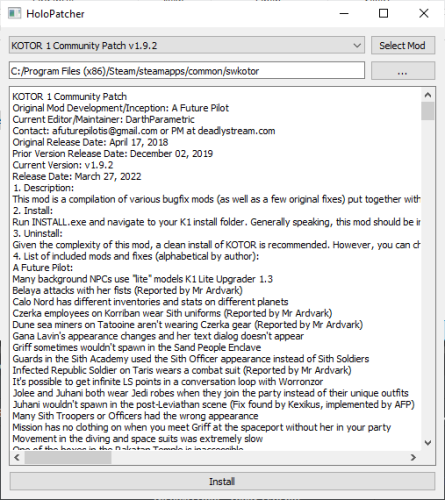
Task: Maximize the HoloPatcher window
Action: tap(384, 14)
